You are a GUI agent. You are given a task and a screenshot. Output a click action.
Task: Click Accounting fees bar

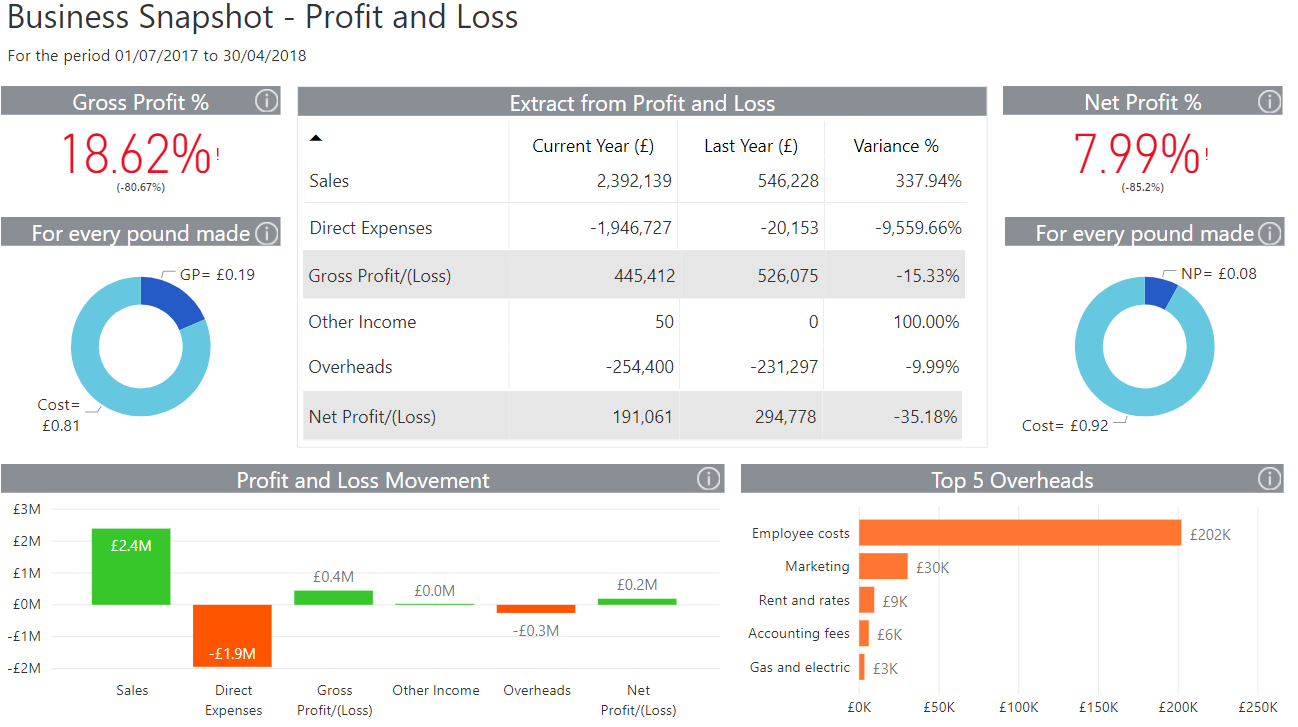(864, 633)
